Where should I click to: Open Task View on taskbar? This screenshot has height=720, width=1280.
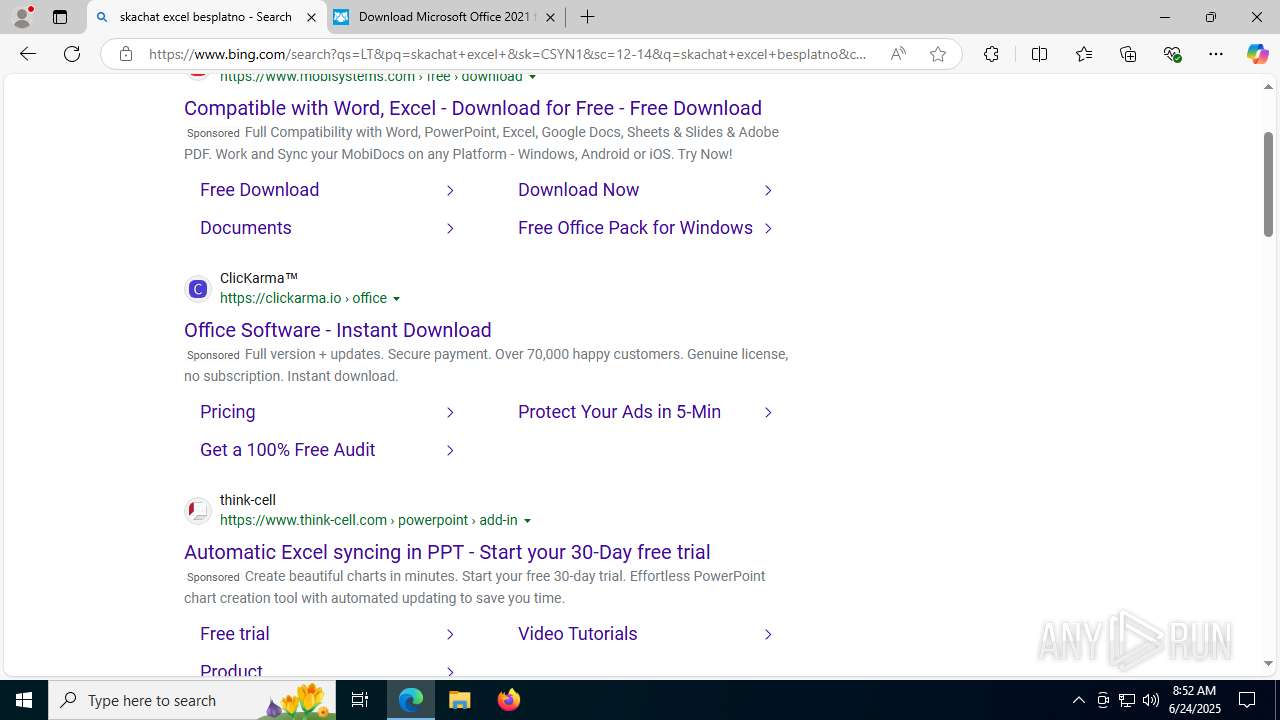(x=360, y=700)
